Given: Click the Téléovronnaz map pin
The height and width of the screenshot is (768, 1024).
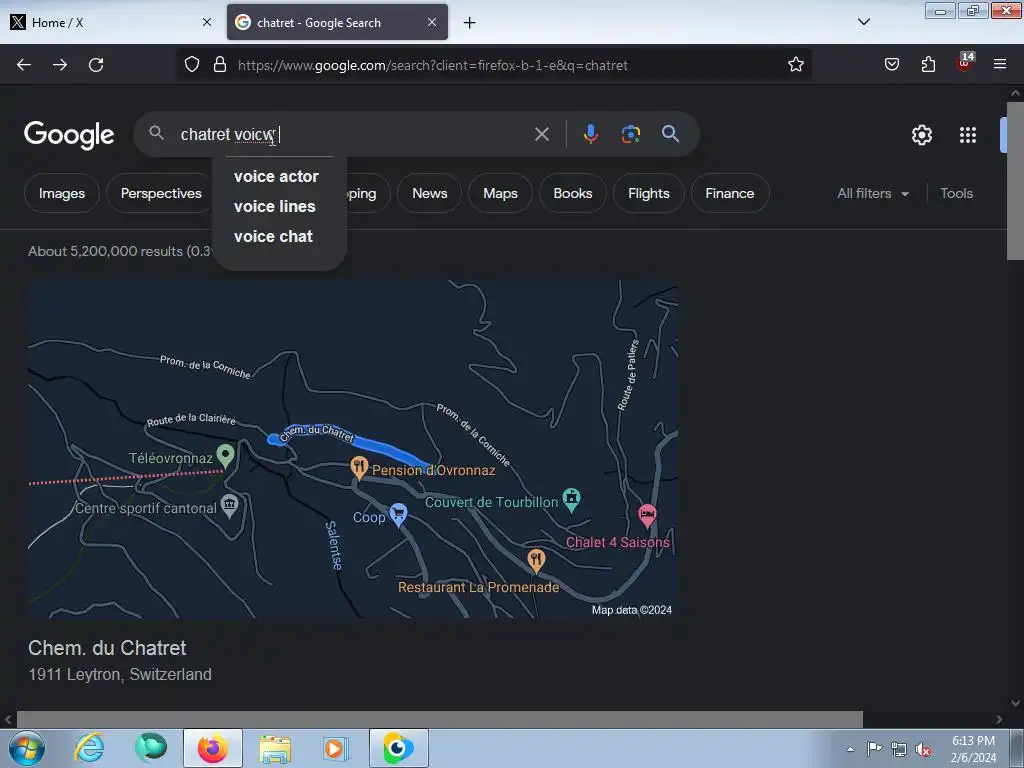Looking at the screenshot, I should (x=226, y=455).
